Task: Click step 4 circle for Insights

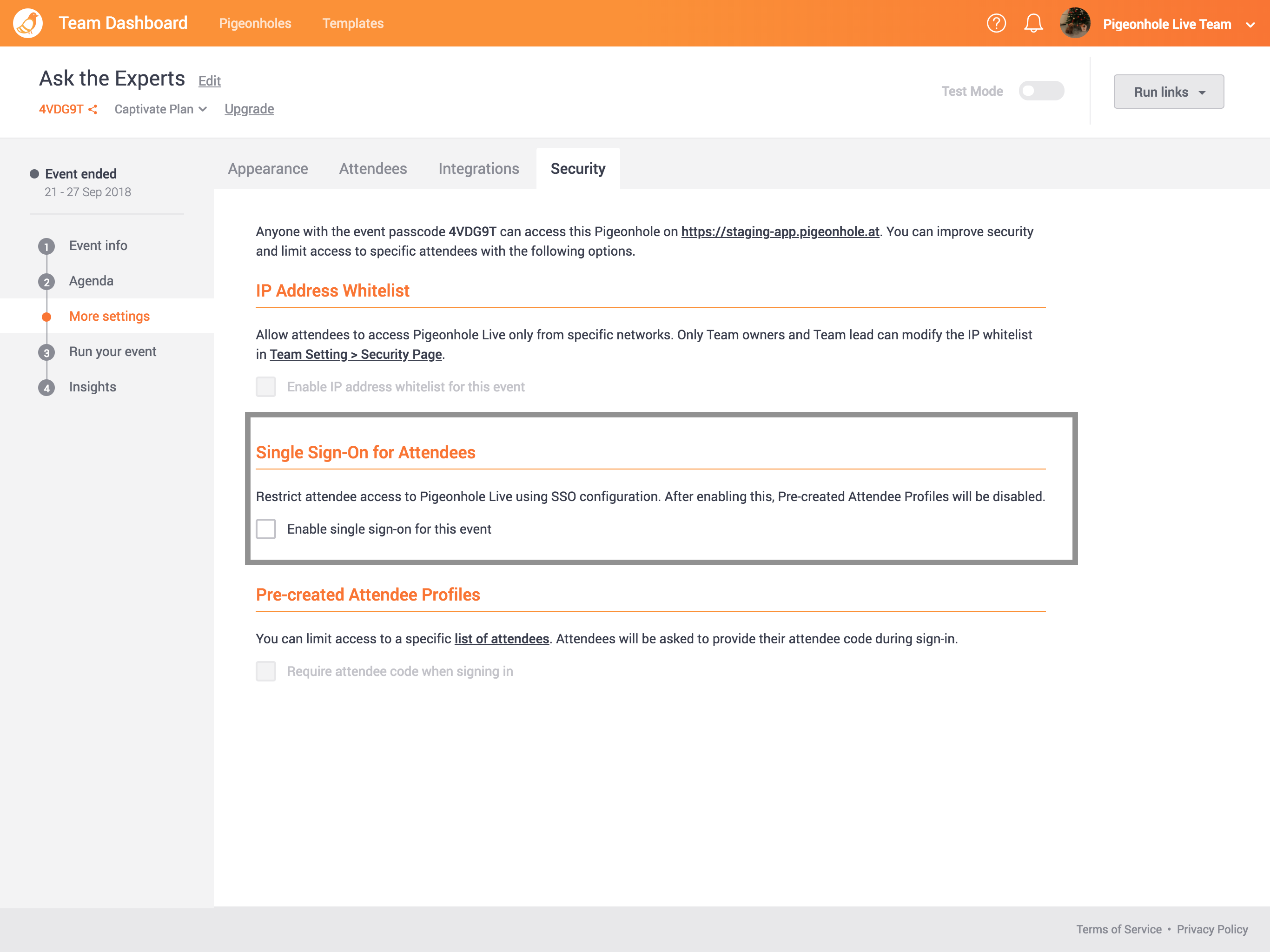Action: 46,388
